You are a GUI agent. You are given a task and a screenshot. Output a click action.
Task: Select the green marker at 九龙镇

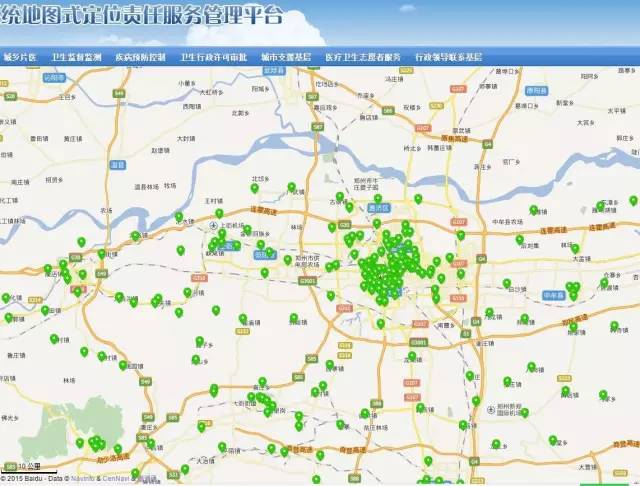[489, 313]
